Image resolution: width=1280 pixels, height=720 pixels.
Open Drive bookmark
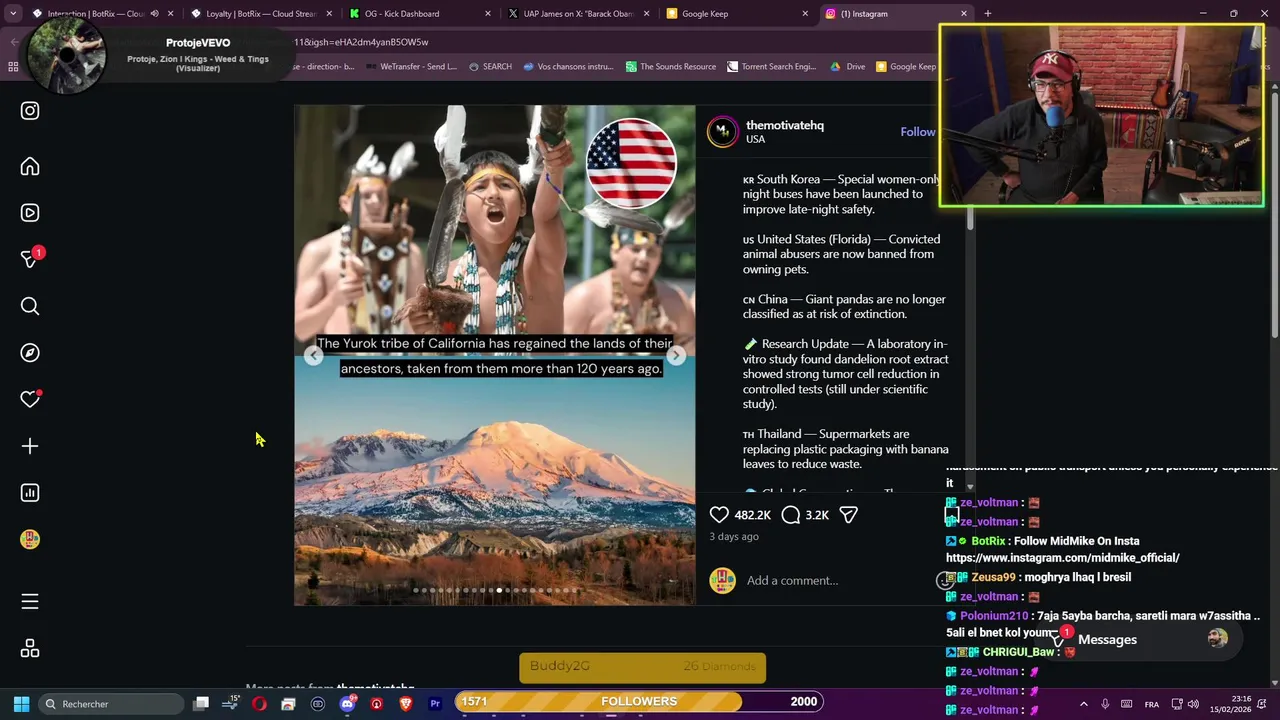click(x=848, y=67)
